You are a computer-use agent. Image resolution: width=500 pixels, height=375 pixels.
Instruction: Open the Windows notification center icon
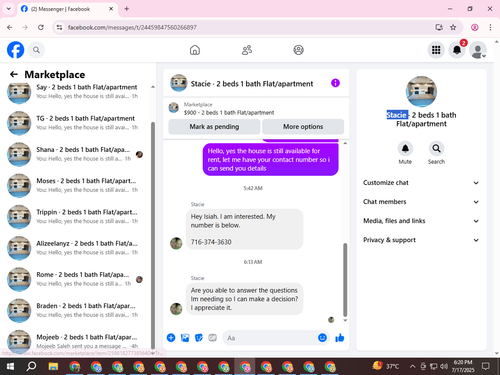485,366
